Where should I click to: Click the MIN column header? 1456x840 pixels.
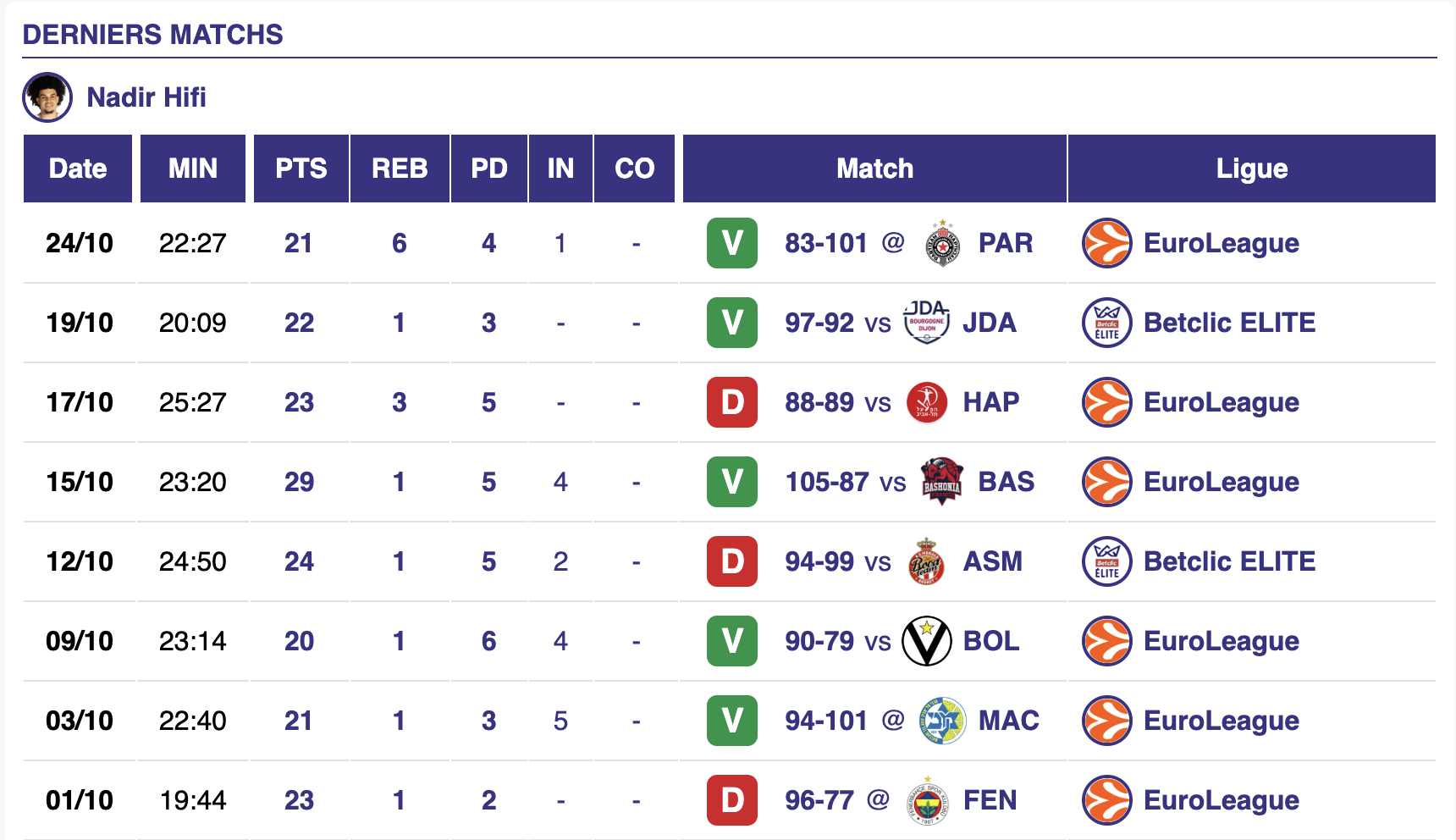(193, 169)
